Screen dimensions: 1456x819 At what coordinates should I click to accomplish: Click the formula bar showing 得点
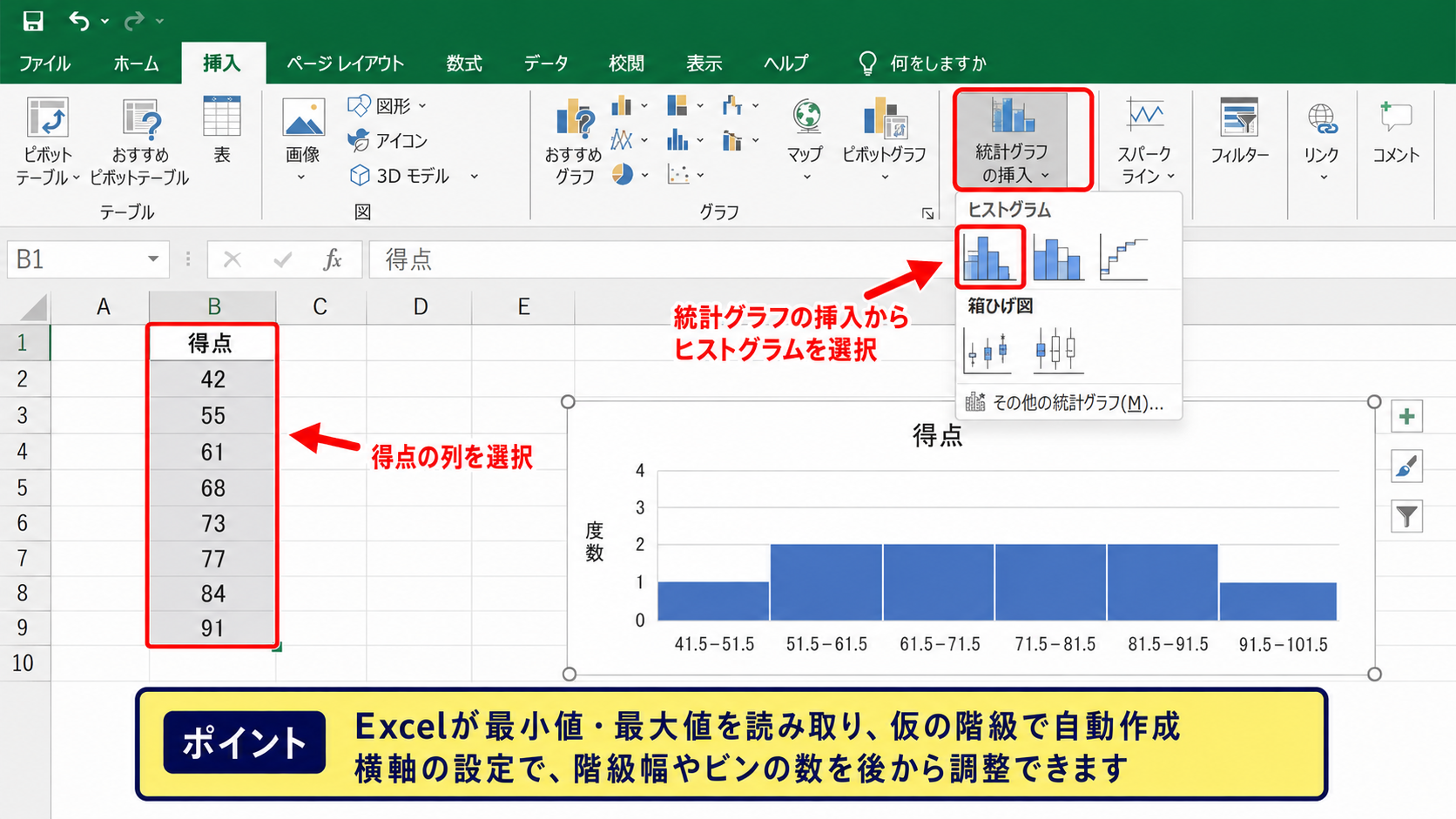912,259
